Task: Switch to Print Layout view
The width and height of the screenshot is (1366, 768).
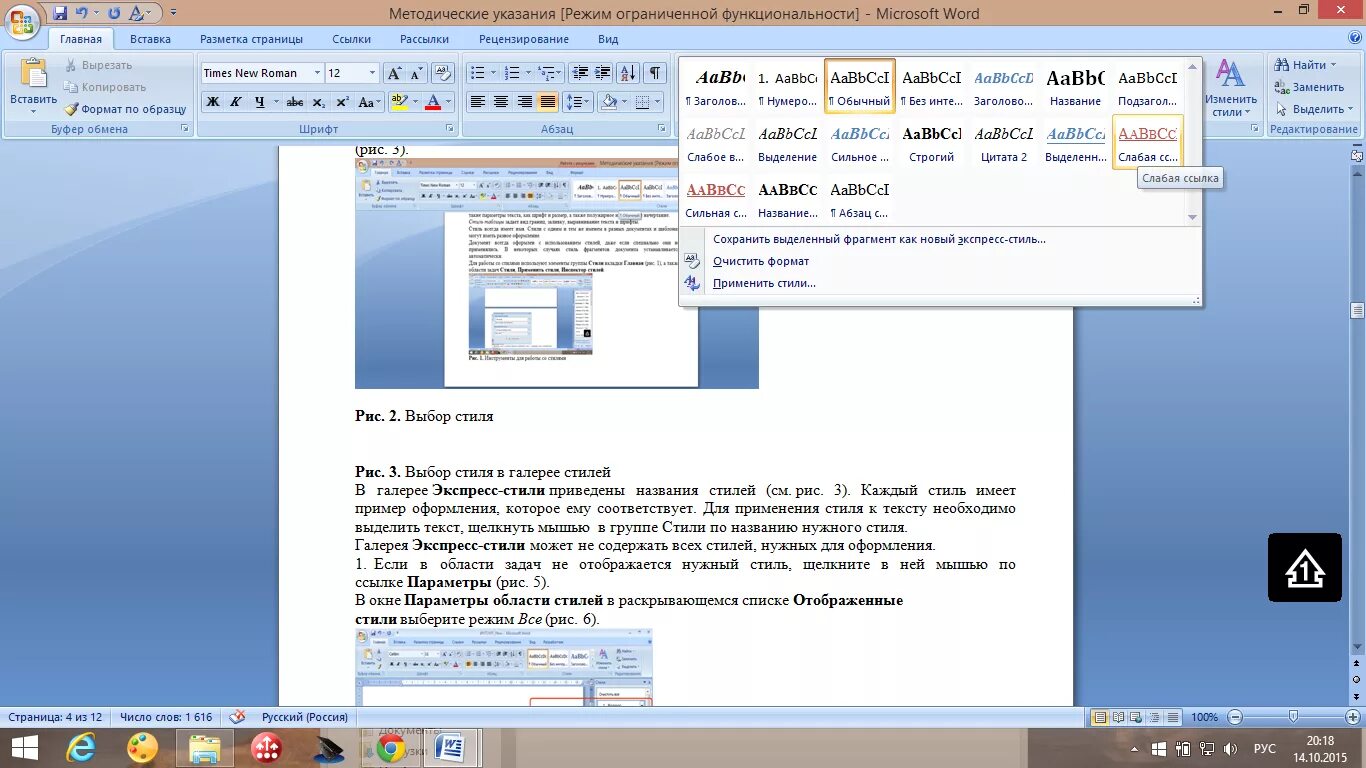Action: click(x=1100, y=717)
